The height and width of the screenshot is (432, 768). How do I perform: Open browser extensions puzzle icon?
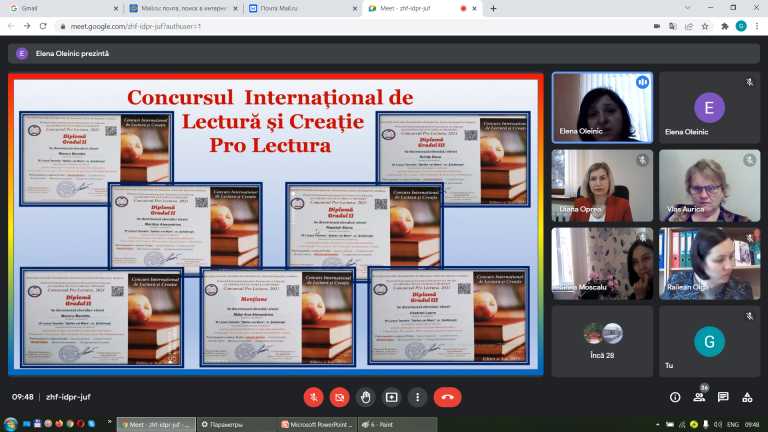725,26
